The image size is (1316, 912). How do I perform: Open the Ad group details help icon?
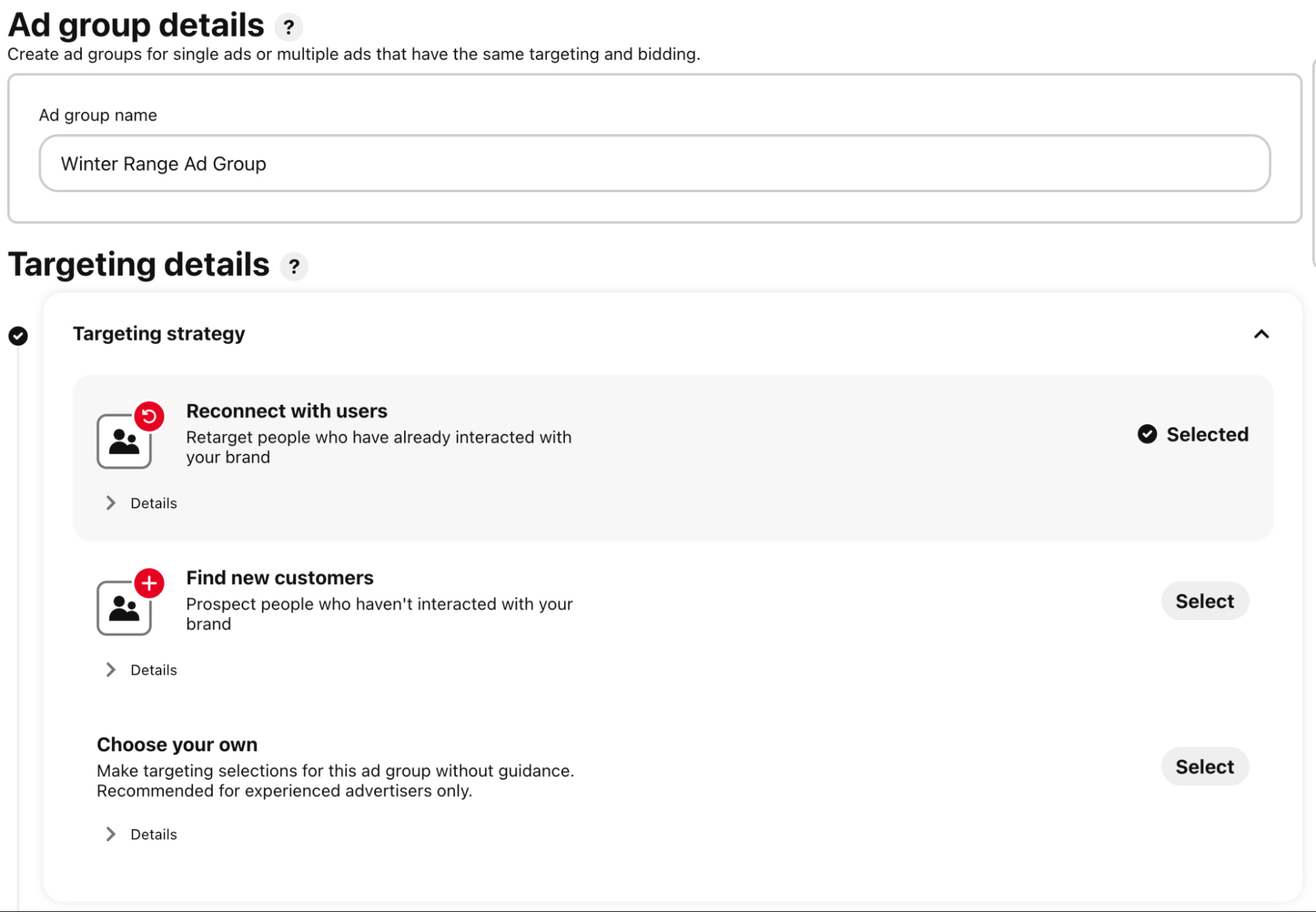click(288, 27)
